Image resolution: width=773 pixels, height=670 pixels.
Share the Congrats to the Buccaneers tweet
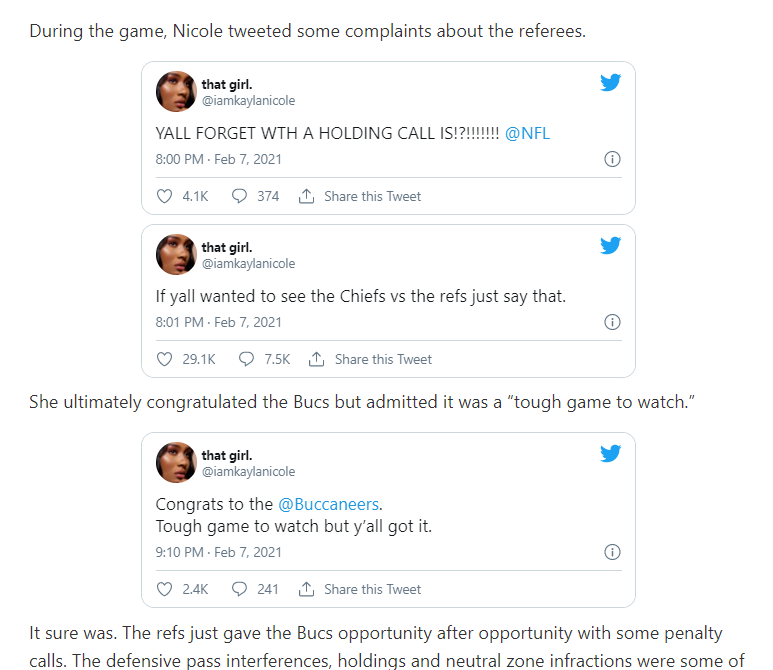[x=361, y=589]
